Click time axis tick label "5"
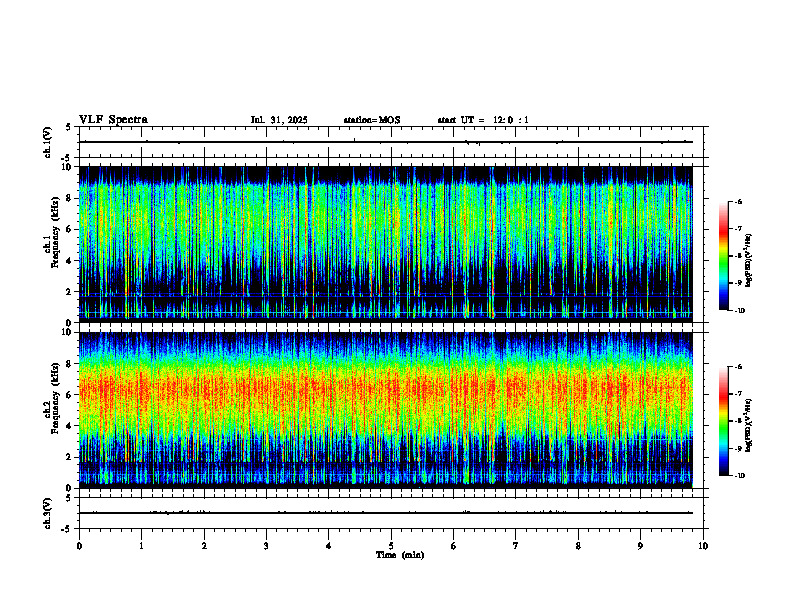 pos(391,546)
